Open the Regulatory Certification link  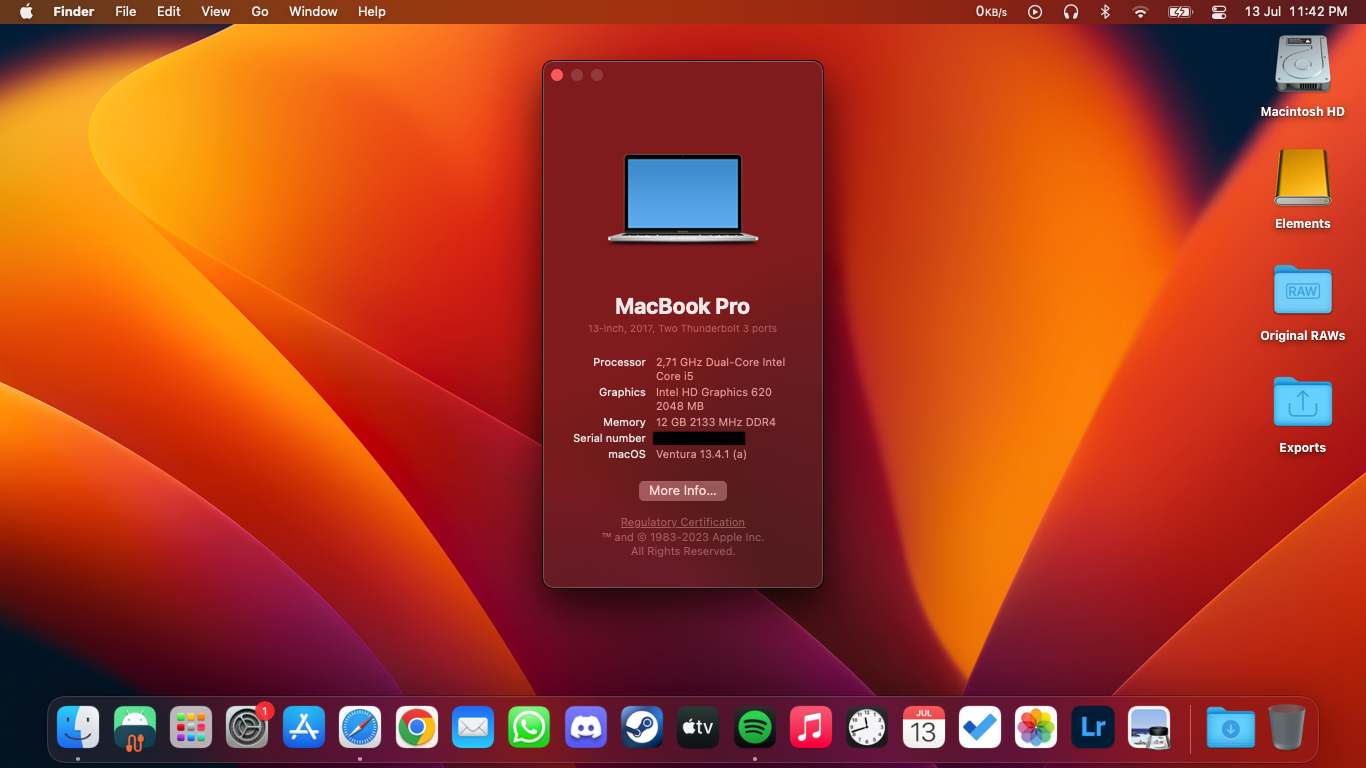pos(682,521)
